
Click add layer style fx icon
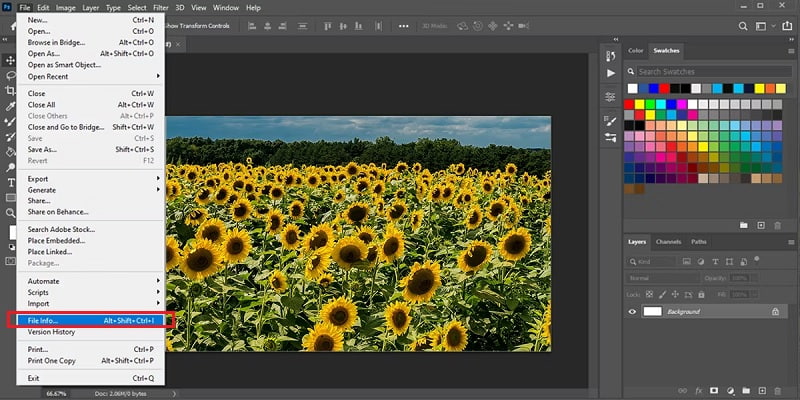point(698,391)
